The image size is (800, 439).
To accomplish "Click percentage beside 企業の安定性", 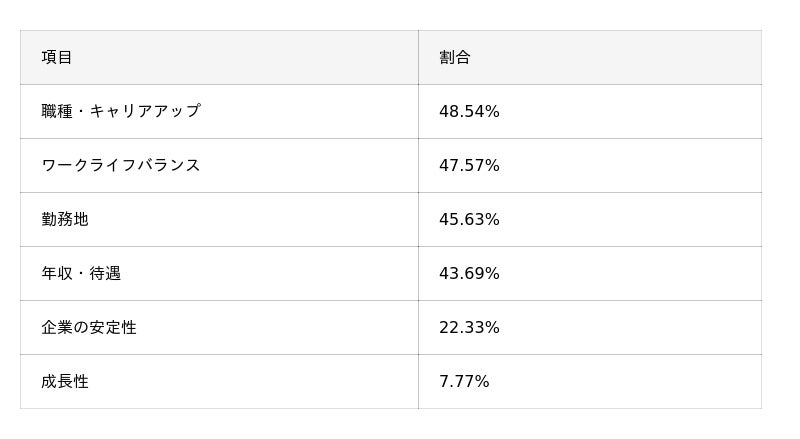I will pyautogui.click(x=469, y=327).
